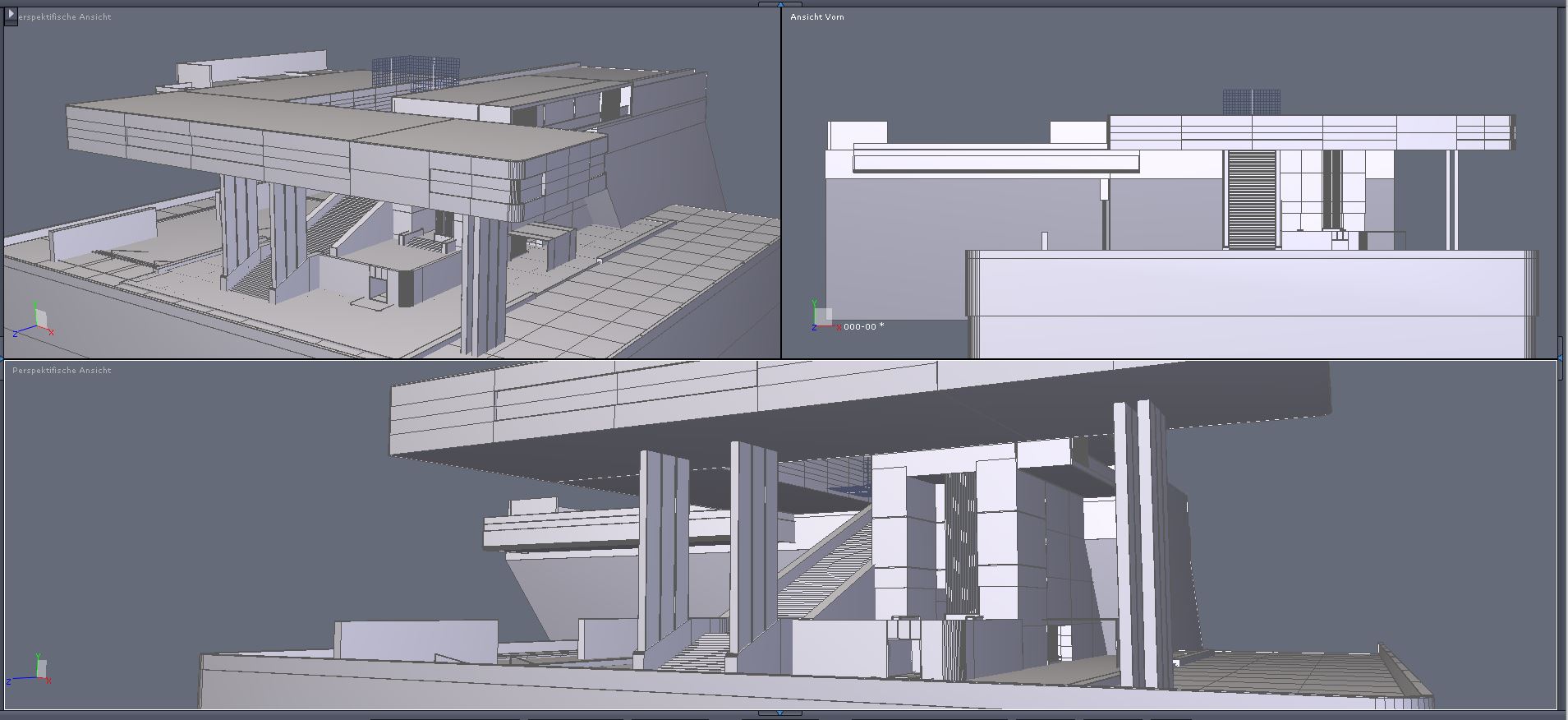Click the 'Ansicht Vorn' viewport label
Screen dimensions: 1568x720
(x=816, y=16)
